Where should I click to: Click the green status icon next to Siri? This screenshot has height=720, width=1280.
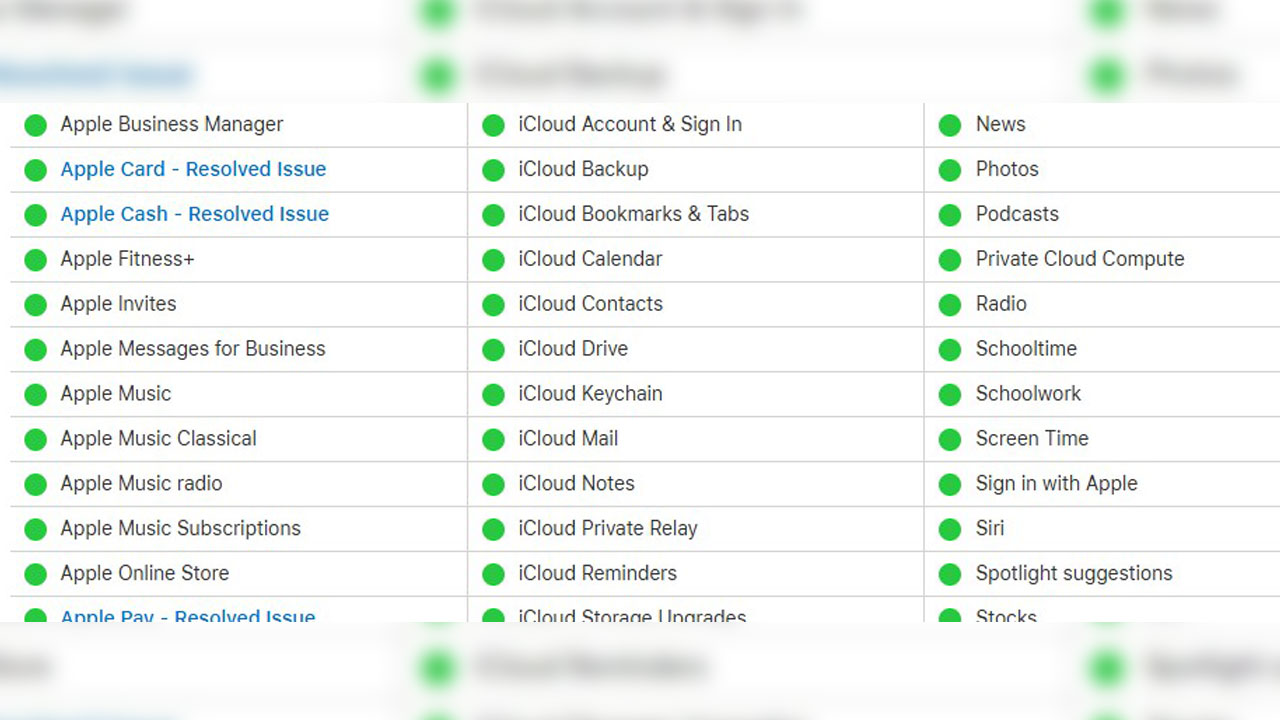tap(950, 529)
